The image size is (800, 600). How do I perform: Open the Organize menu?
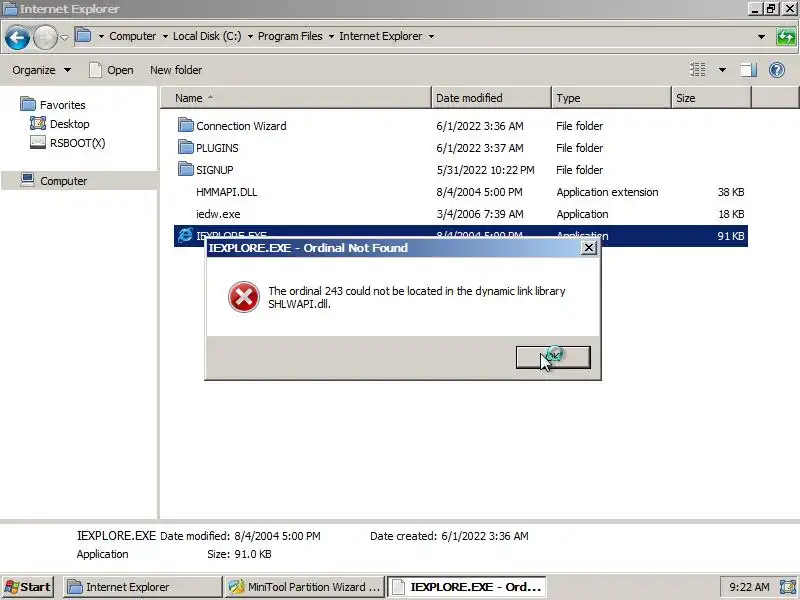41,70
